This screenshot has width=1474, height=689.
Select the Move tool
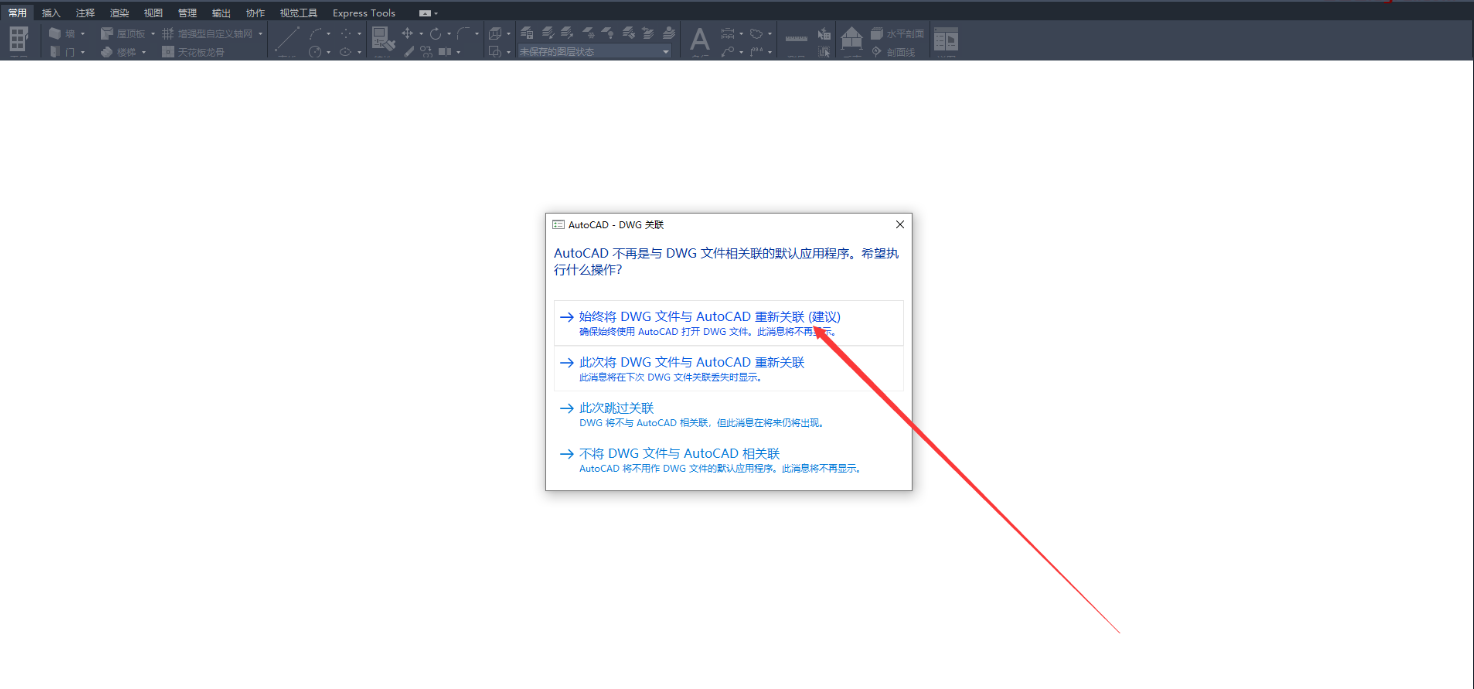coord(407,33)
